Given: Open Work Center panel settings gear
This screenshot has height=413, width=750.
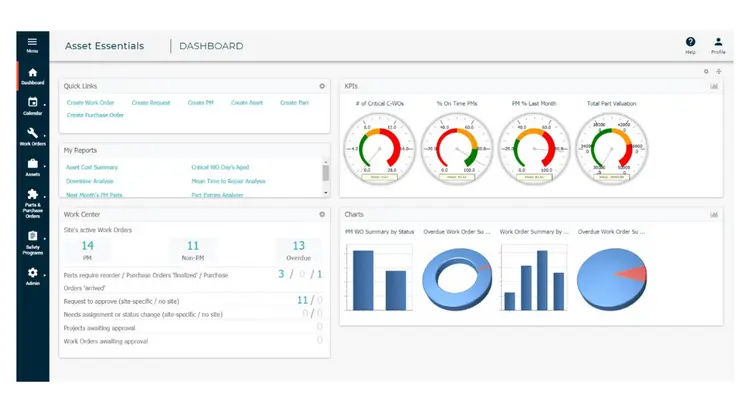Looking at the screenshot, I should point(322,214).
